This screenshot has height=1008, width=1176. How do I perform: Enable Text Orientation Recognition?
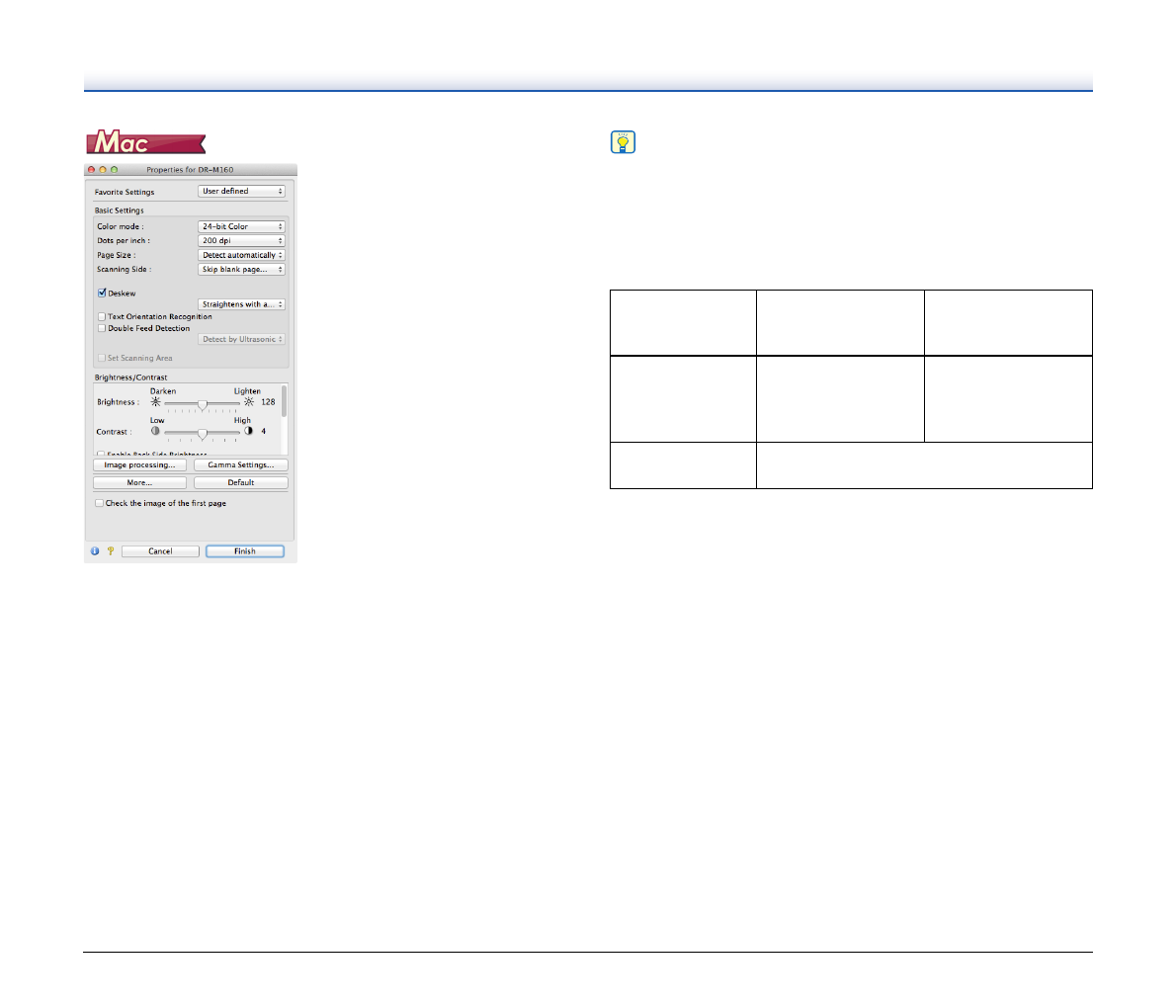click(x=102, y=317)
